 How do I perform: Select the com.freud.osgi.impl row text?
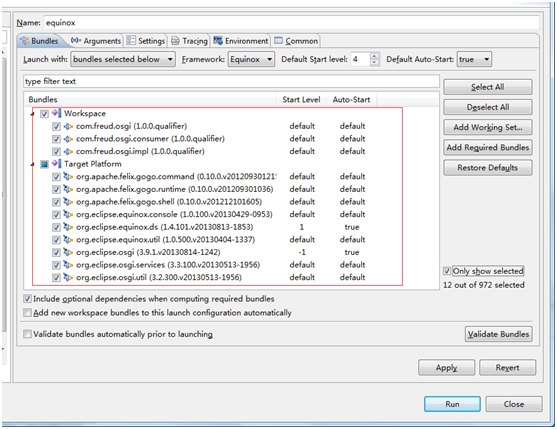(140, 151)
